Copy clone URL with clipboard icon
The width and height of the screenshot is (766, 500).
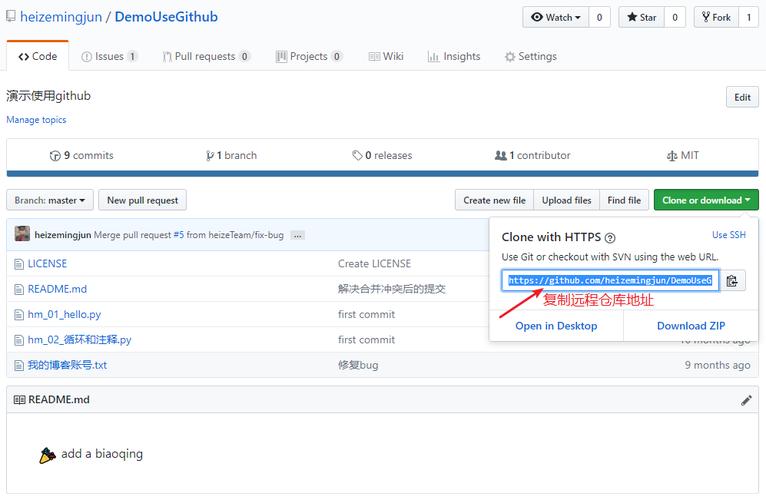[x=732, y=281]
